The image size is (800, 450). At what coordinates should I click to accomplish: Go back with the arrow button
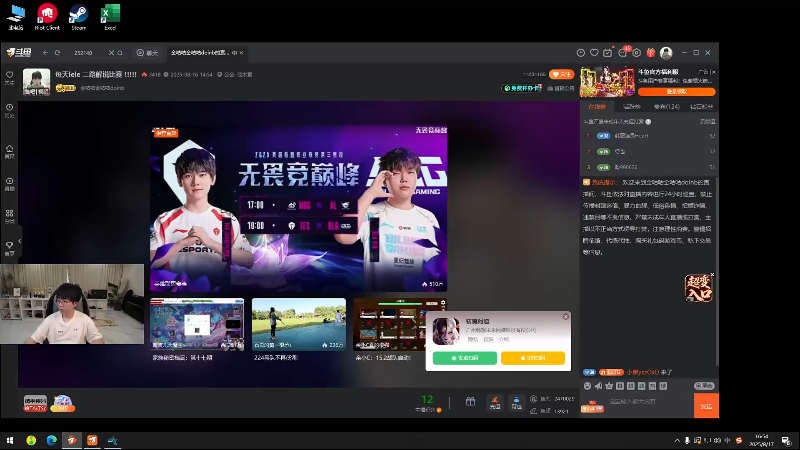pyautogui.click(x=45, y=53)
